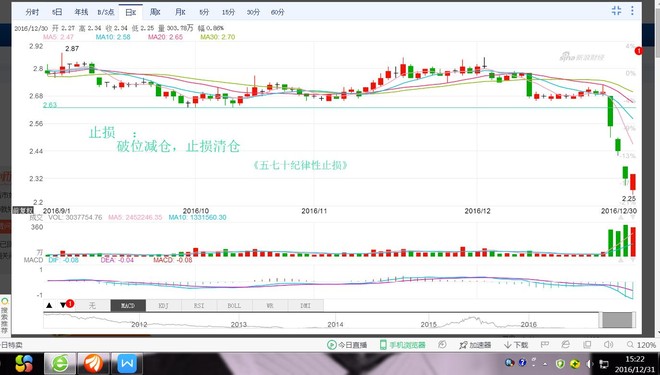Click the circular icon left of 加速器
660x375 pixels.
click(x=442, y=345)
